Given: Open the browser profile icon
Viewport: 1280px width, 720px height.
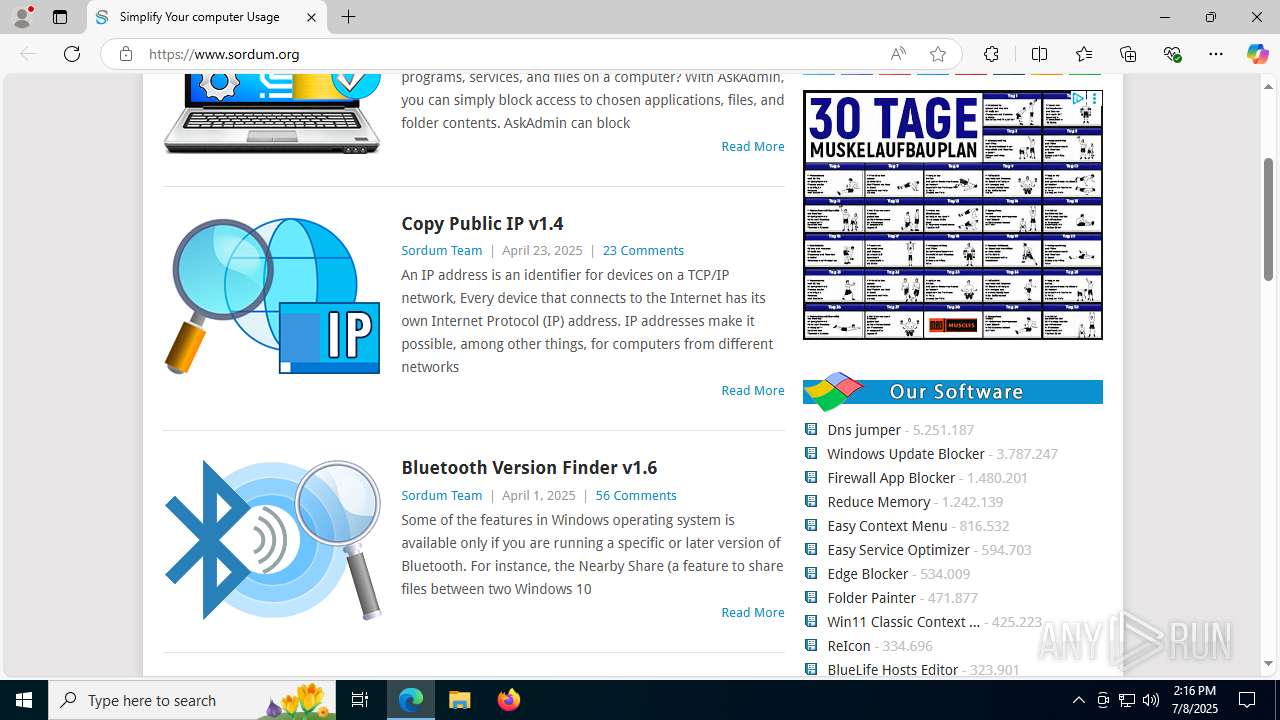Looking at the screenshot, I should coord(22,17).
